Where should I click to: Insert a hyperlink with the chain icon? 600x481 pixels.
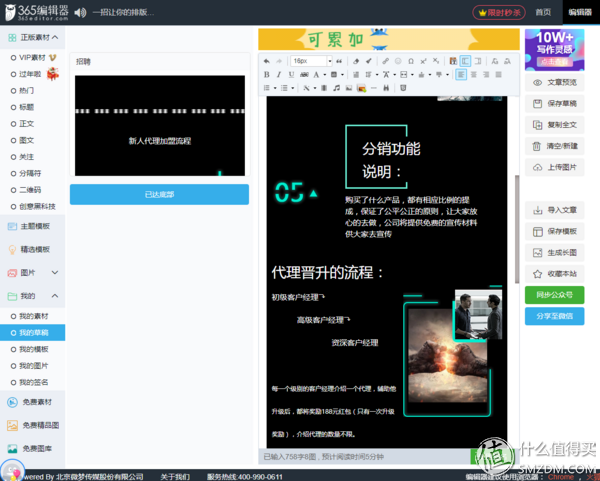[385, 61]
